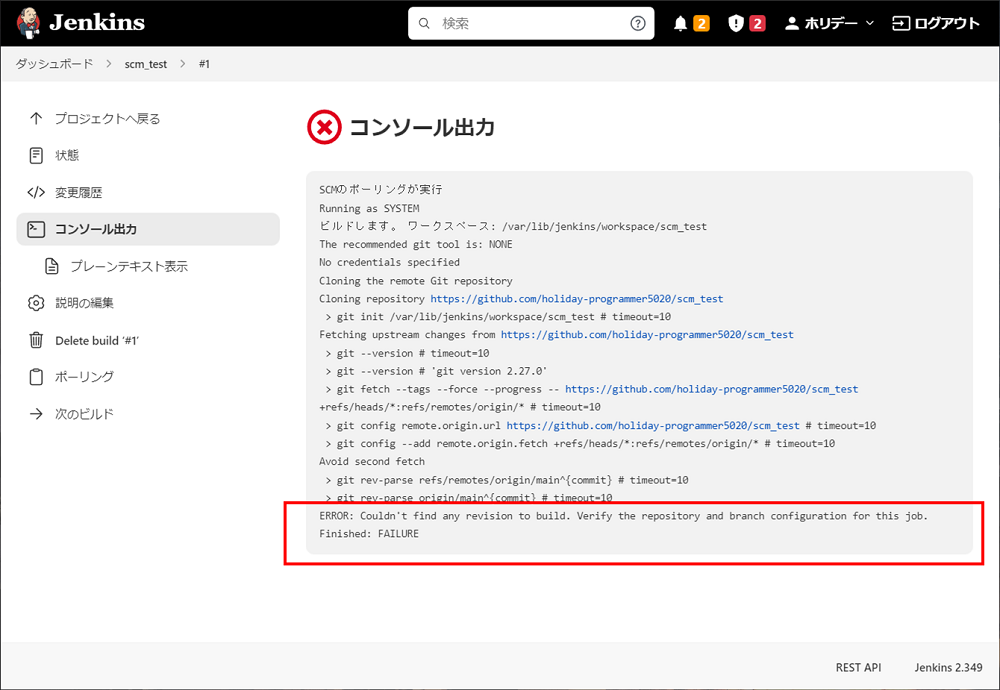This screenshot has width=1000, height=690.
Task: Click the コンソール出力 page heading
Action: point(422,127)
